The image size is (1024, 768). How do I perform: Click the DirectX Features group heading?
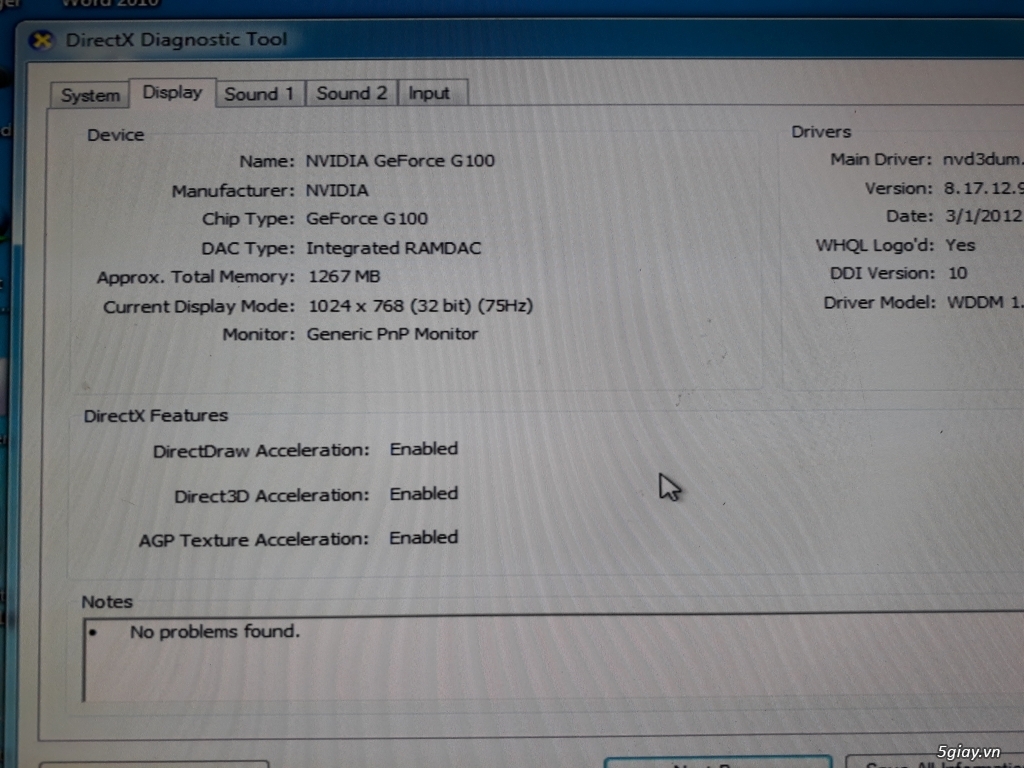[x=155, y=416]
